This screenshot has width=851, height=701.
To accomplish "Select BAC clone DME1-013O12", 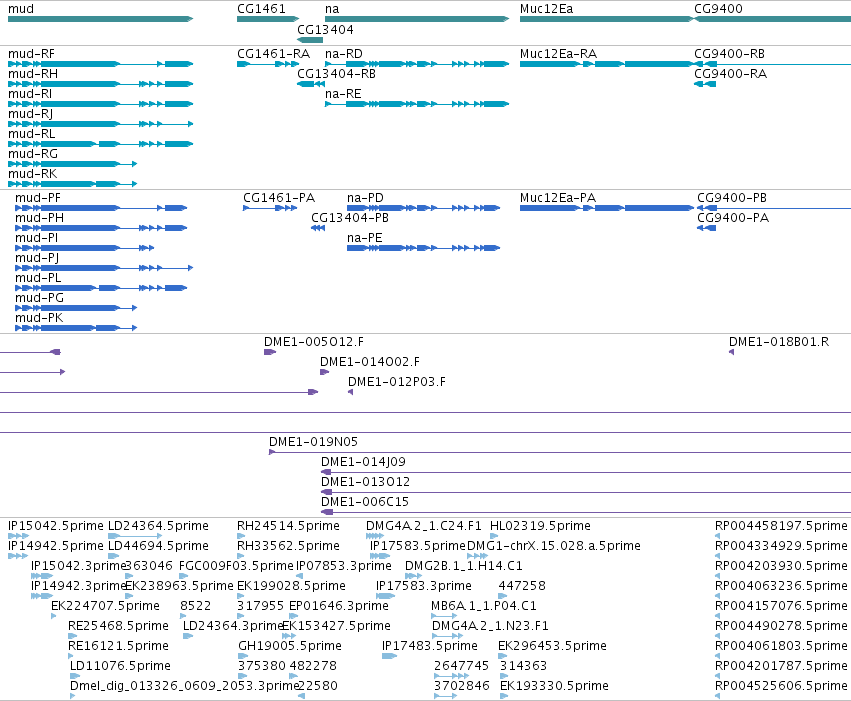I will [586, 492].
